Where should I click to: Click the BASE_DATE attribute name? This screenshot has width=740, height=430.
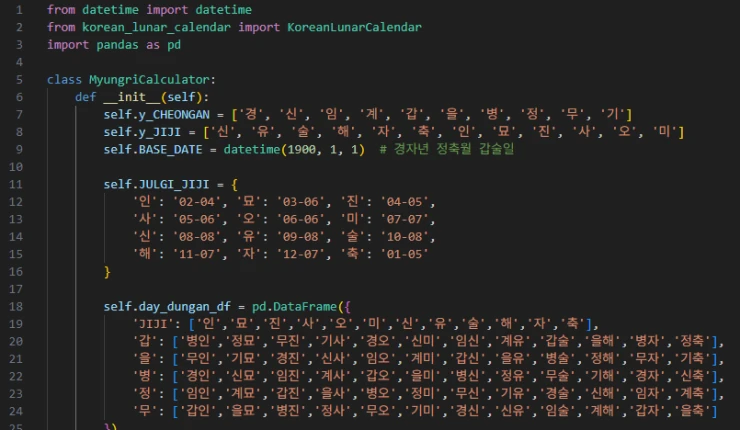[x=170, y=149]
